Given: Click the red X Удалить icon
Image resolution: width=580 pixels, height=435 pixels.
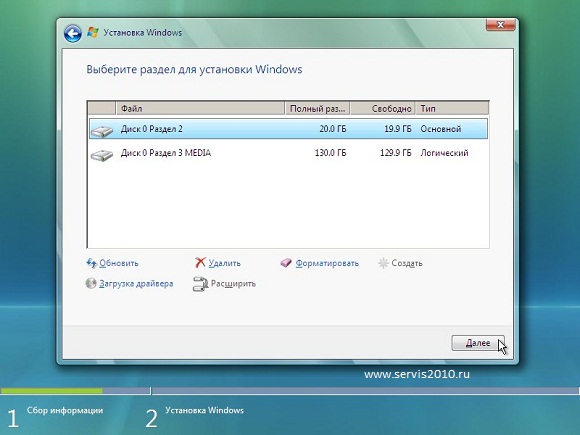Looking at the screenshot, I should point(200,263).
